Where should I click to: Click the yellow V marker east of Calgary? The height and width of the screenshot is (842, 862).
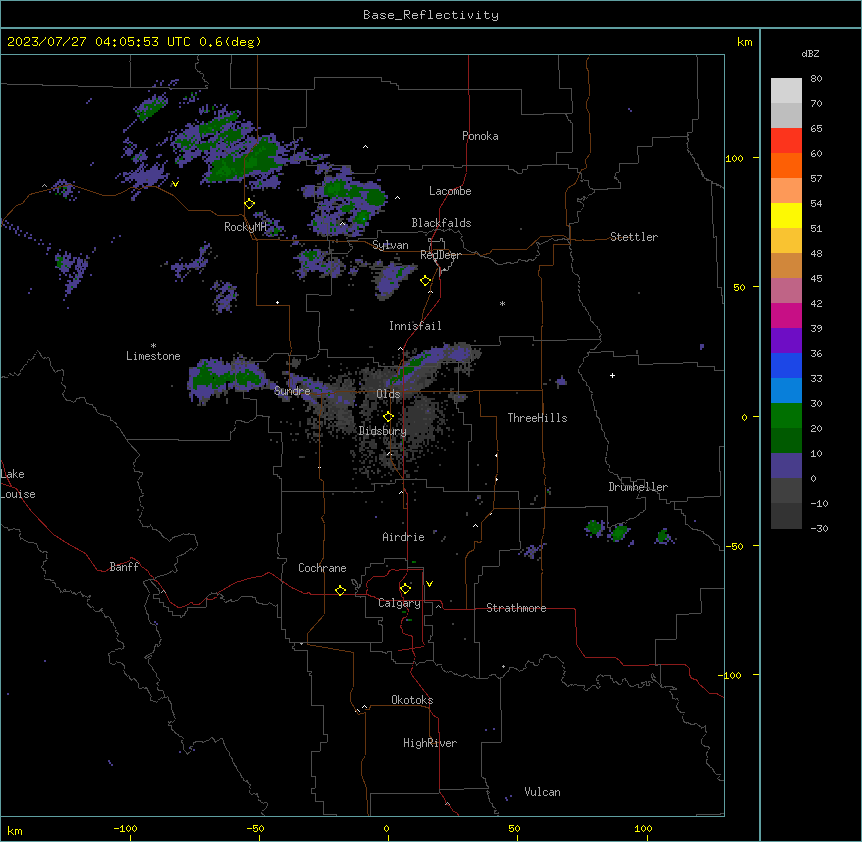[429, 584]
